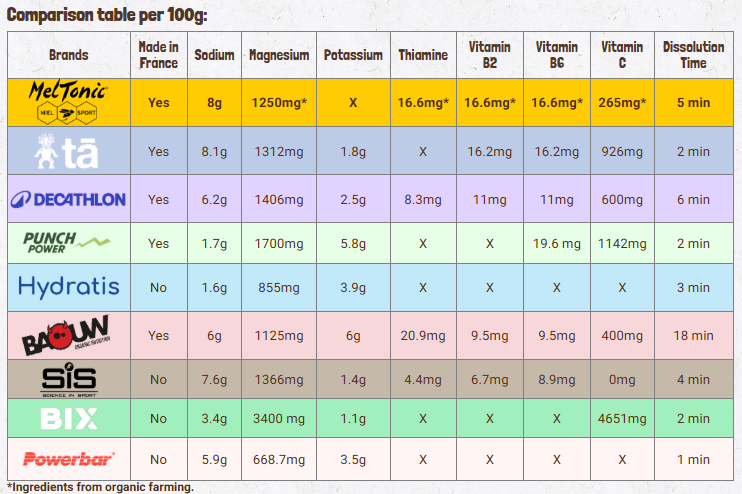This screenshot has height=494, width=742.
Task: Click the SiS brand logo
Action: tap(68, 380)
